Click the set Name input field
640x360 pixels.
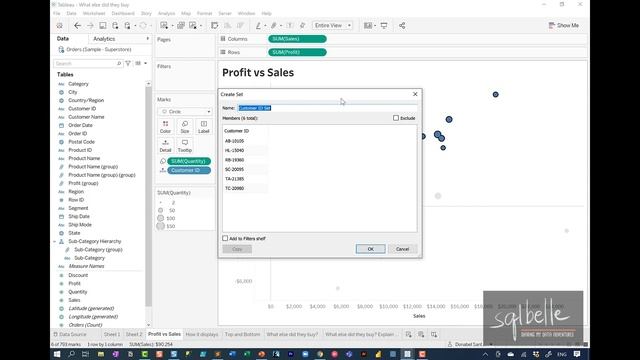tap(327, 108)
